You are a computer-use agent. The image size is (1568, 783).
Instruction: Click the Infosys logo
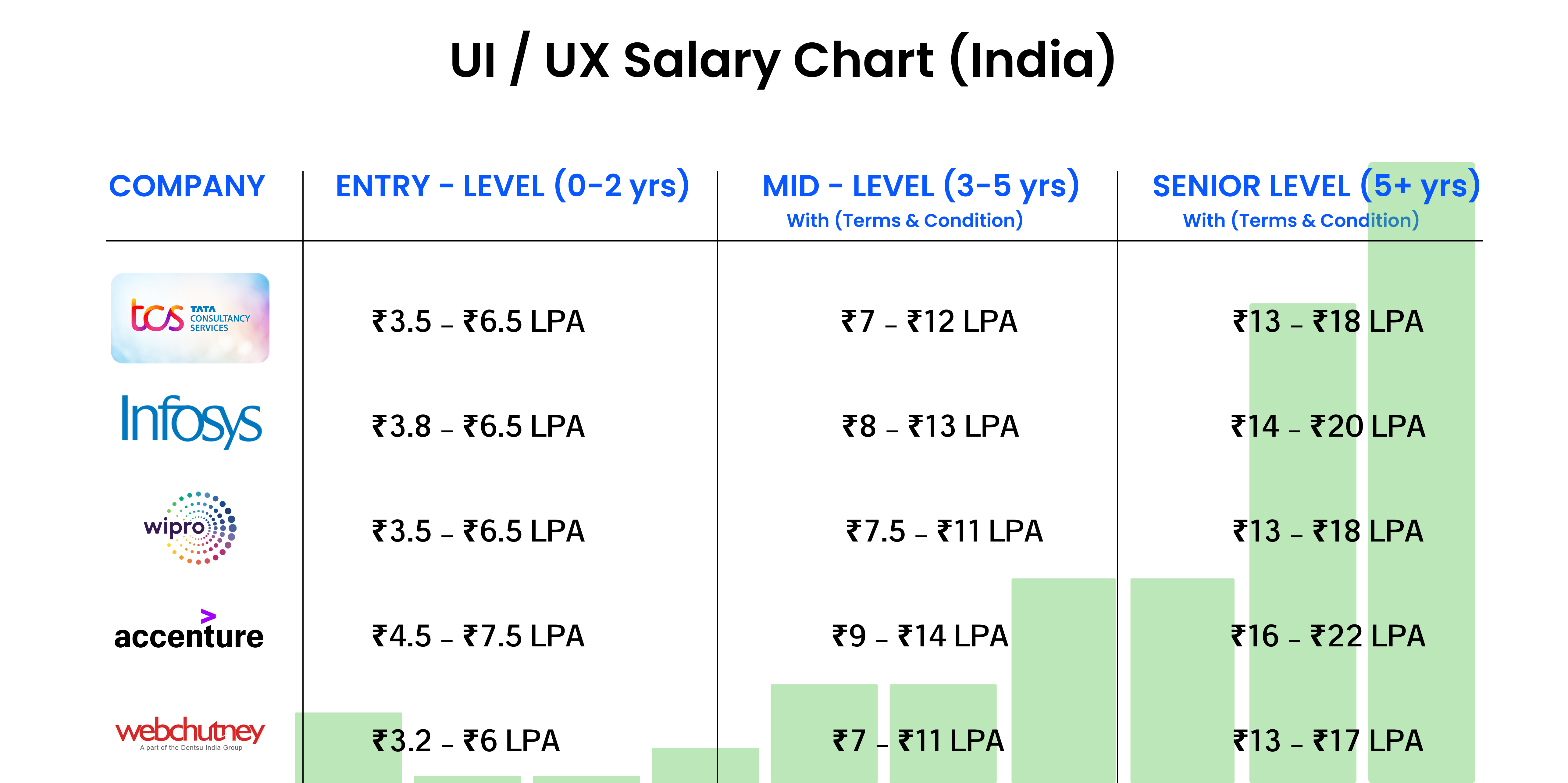click(x=191, y=421)
